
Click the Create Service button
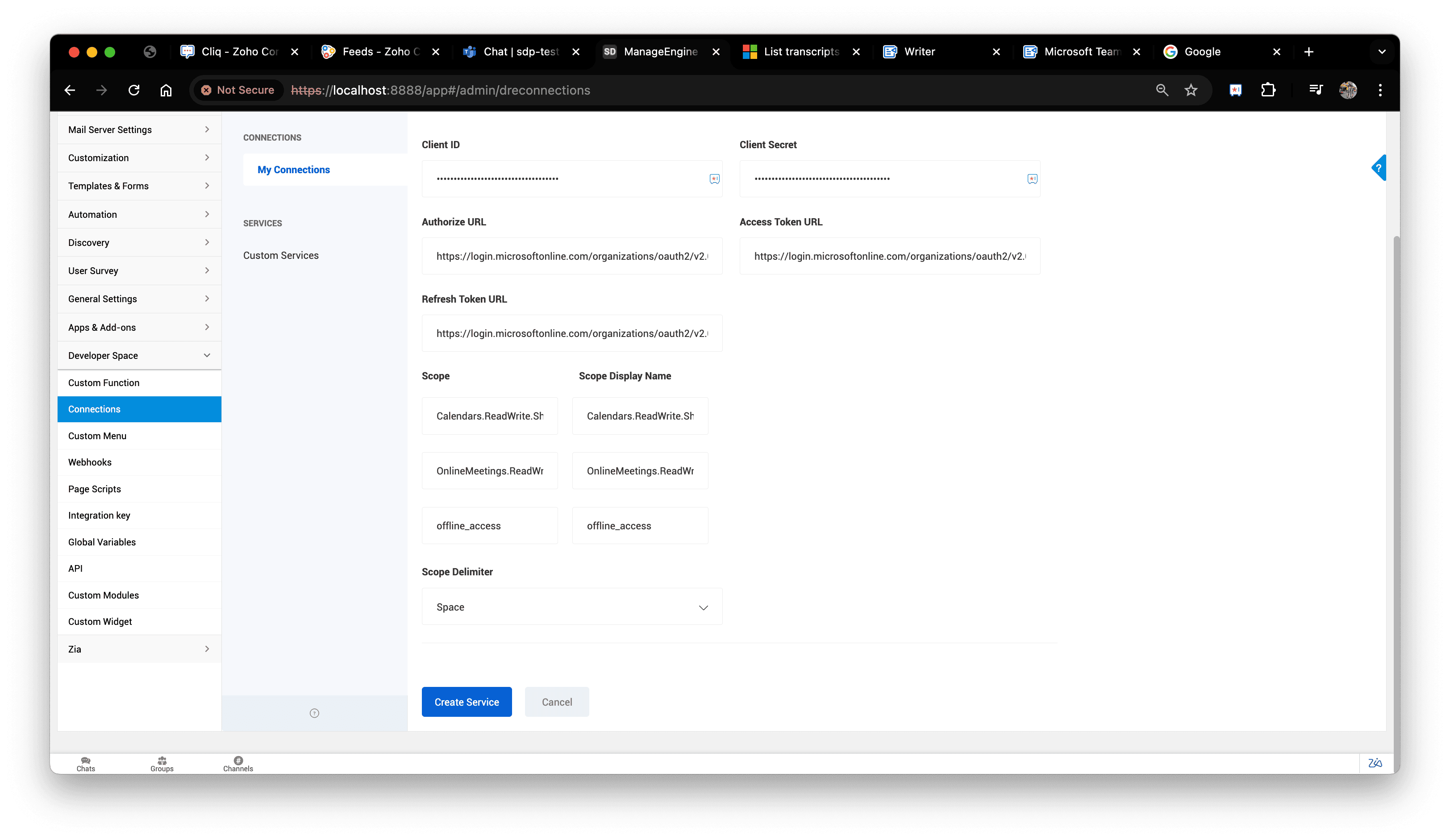[x=466, y=702]
